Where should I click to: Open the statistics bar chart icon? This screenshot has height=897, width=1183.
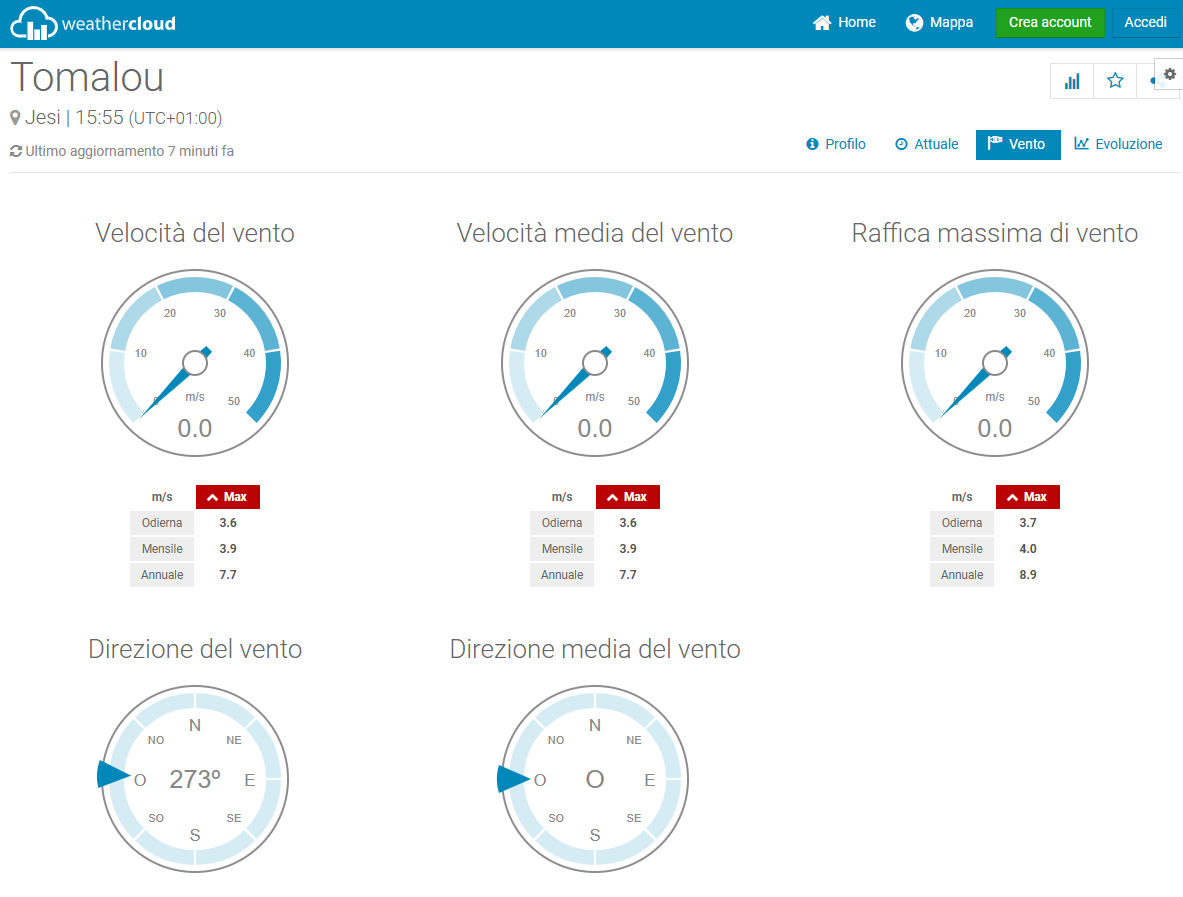[x=1072, y=81]
